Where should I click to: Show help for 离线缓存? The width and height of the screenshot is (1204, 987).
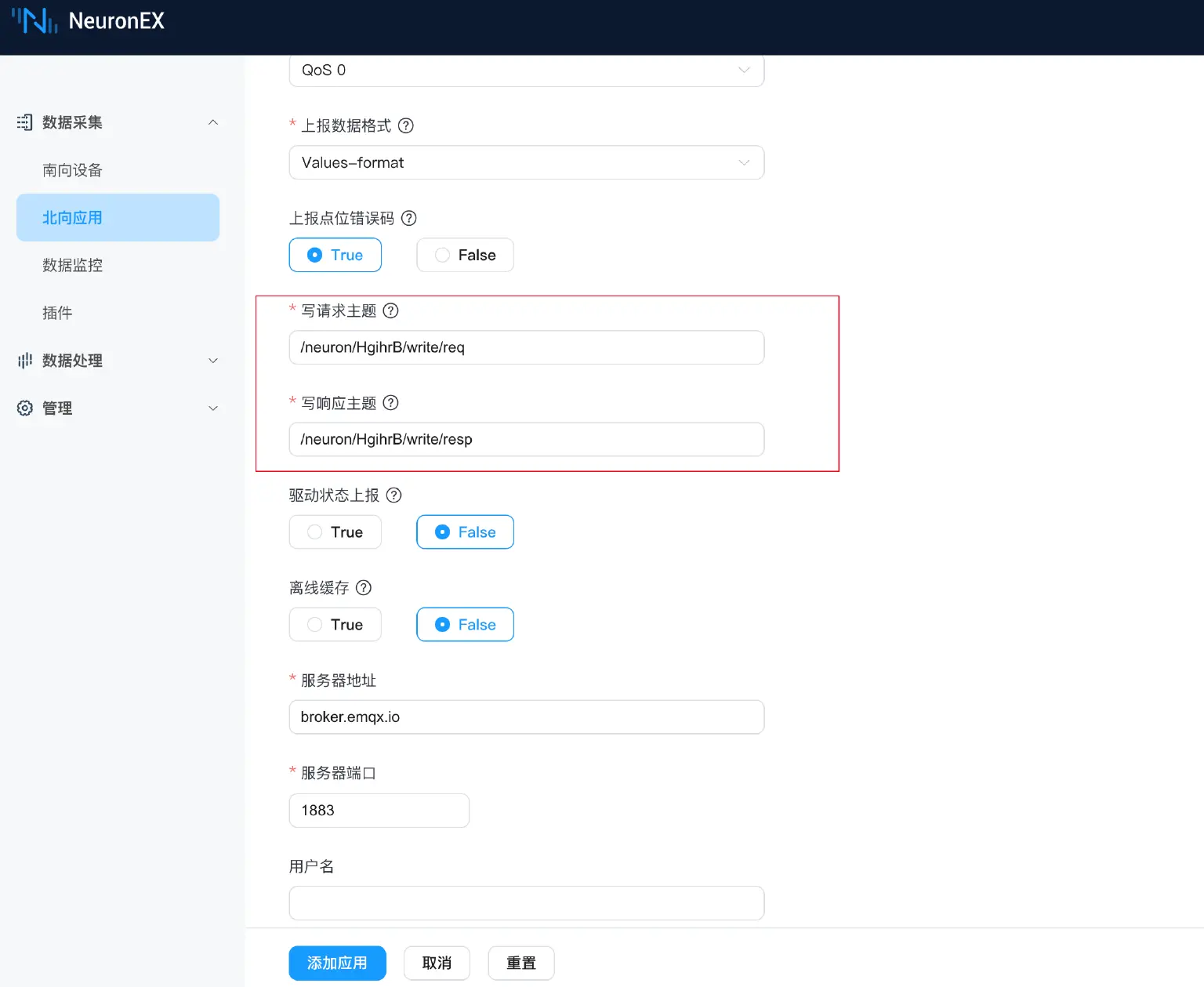(364, 588)
